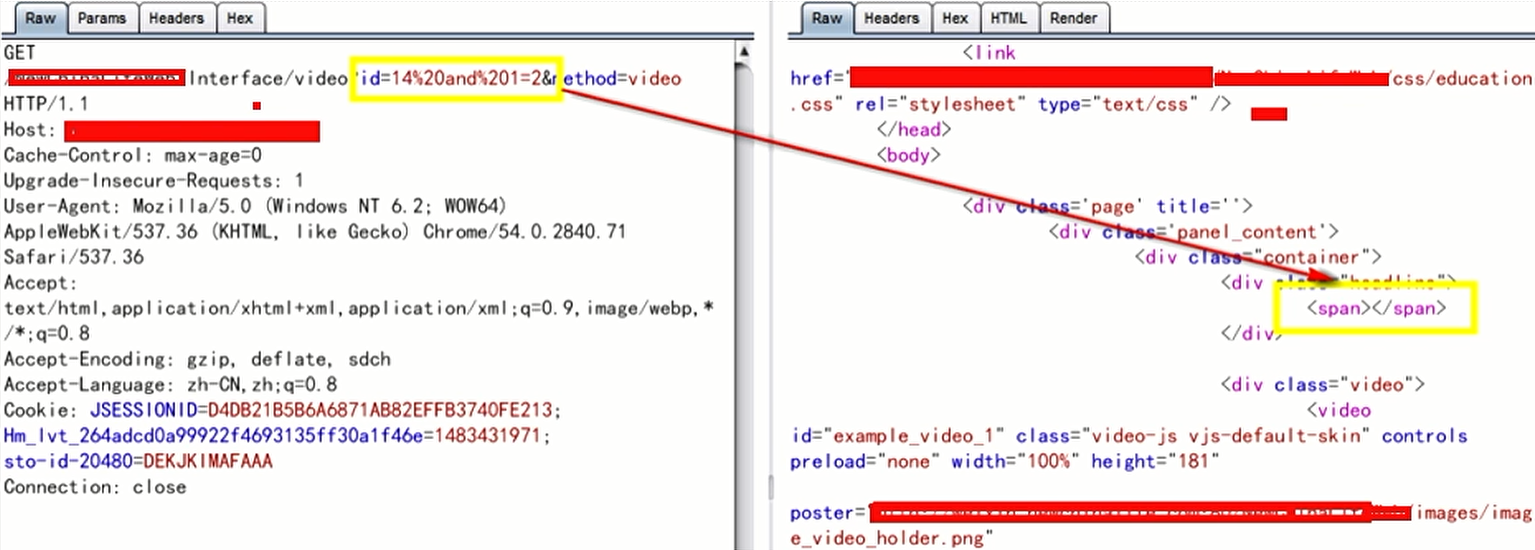Click the <body> tag in response
This screenshot has height=550, width=1535.
click(909, 155)
